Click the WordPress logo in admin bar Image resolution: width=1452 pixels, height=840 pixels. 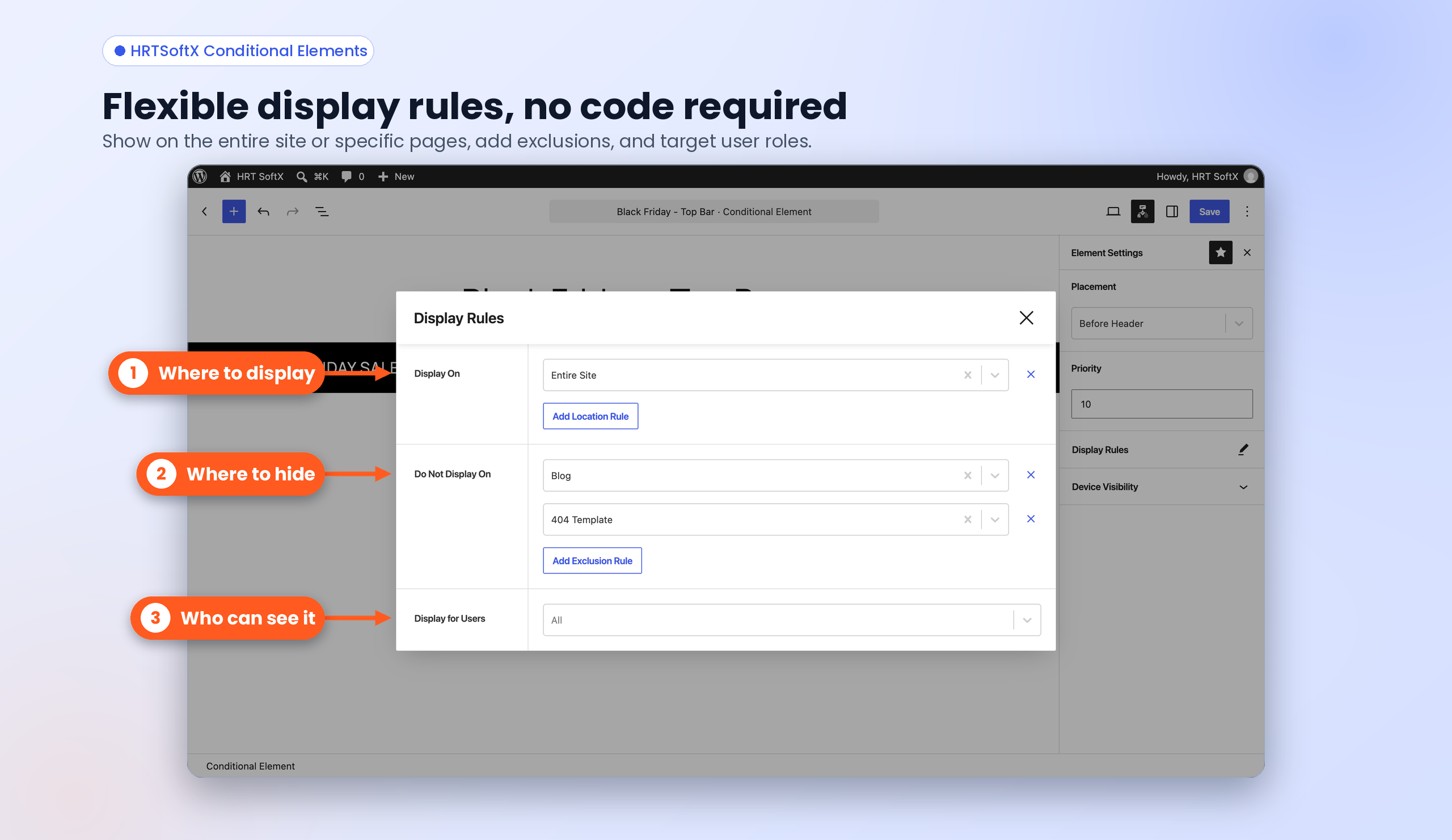(200, 176)
